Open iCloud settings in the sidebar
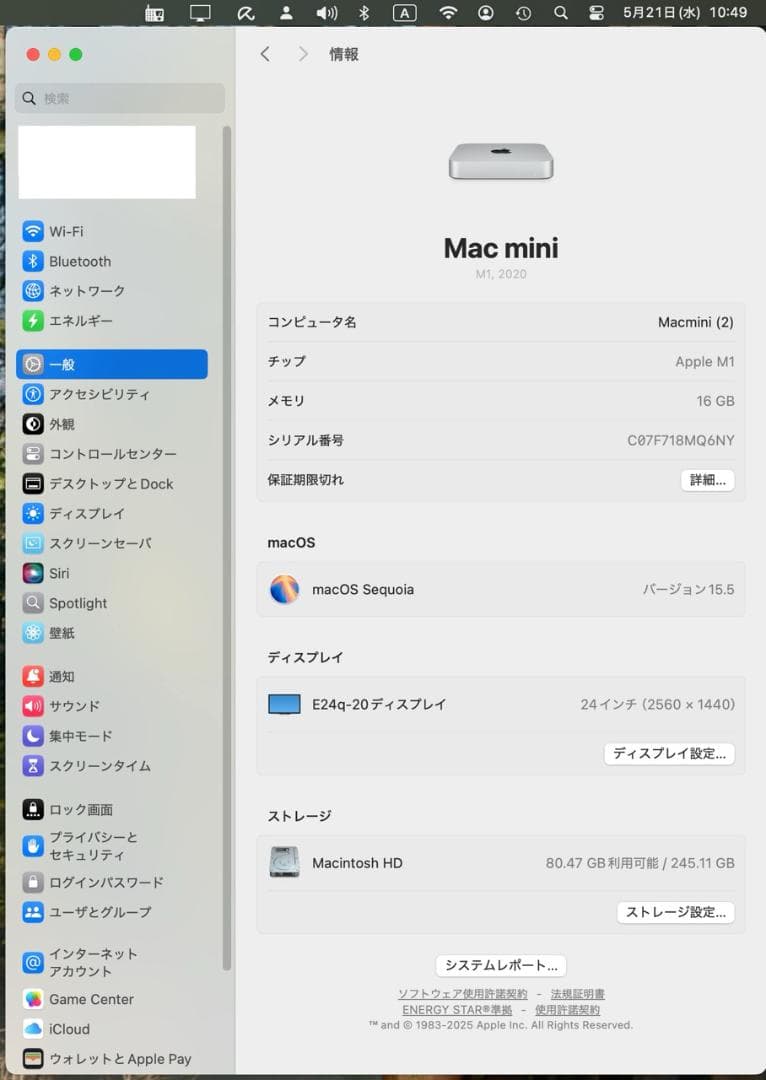Viewport: 766px width, 1080px height. 112,1028
